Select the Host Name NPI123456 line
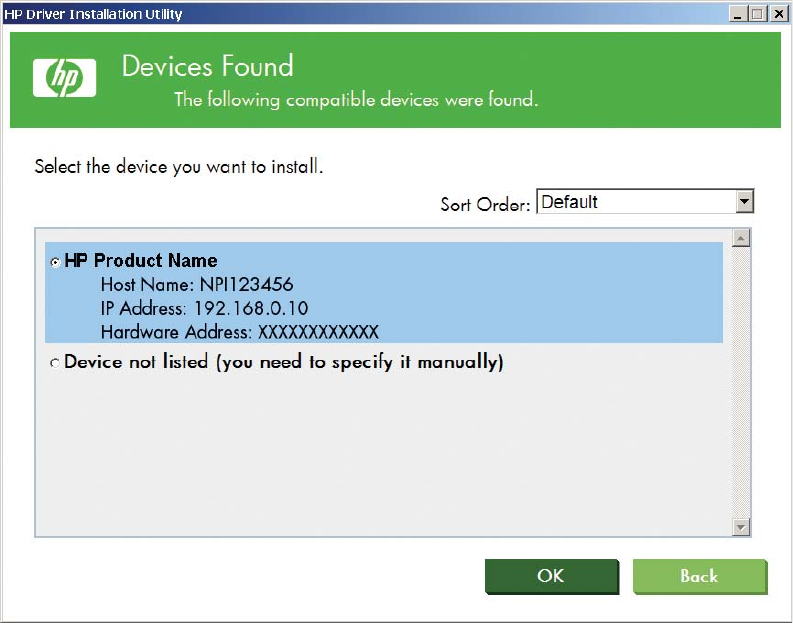This screenshot has height=623, width=793. click(197, 285)
